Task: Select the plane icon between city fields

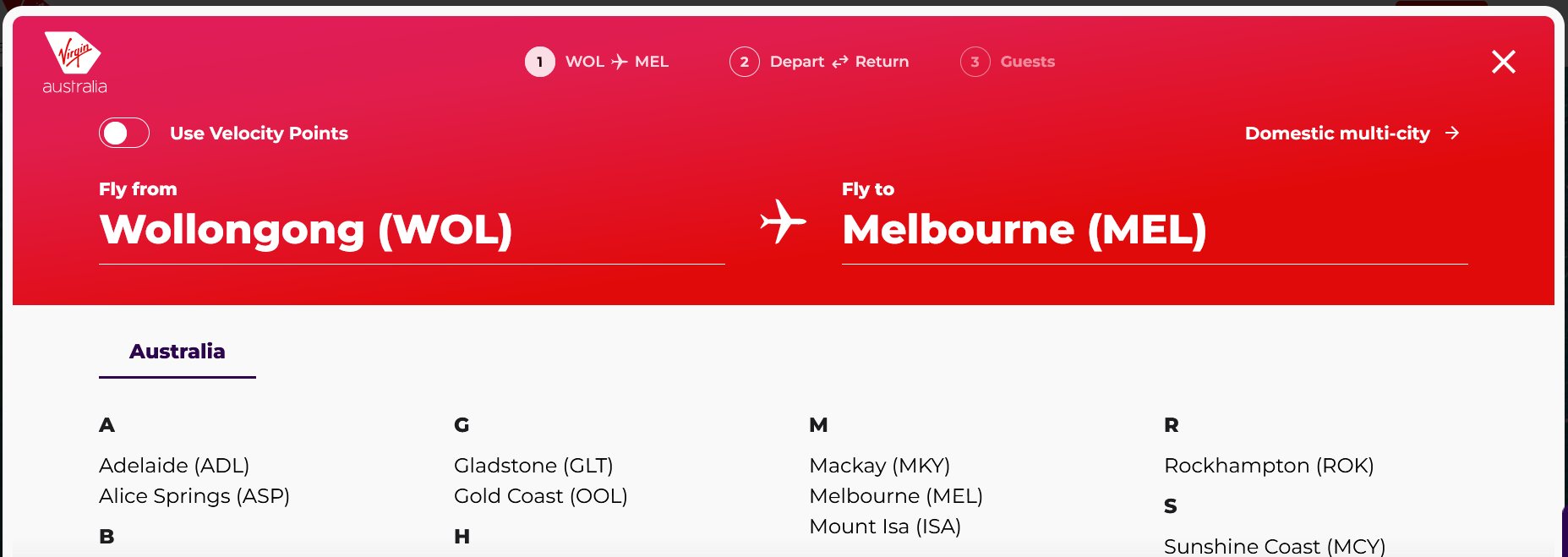Action: (x=782, y=222)
